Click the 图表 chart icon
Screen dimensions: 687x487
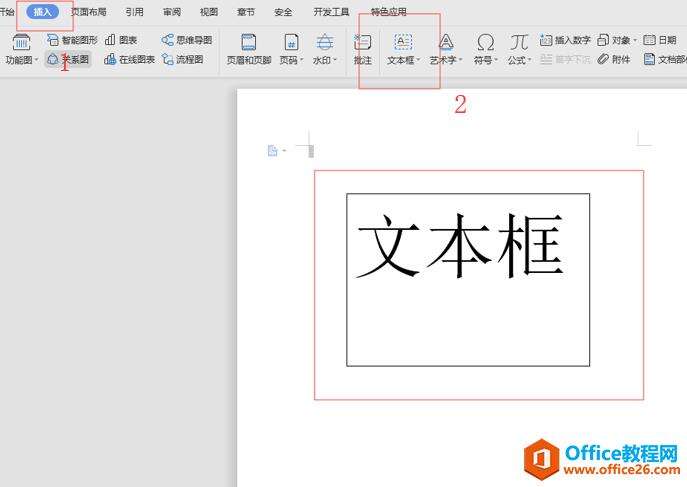pyautogui.click(x=110, y=41)
